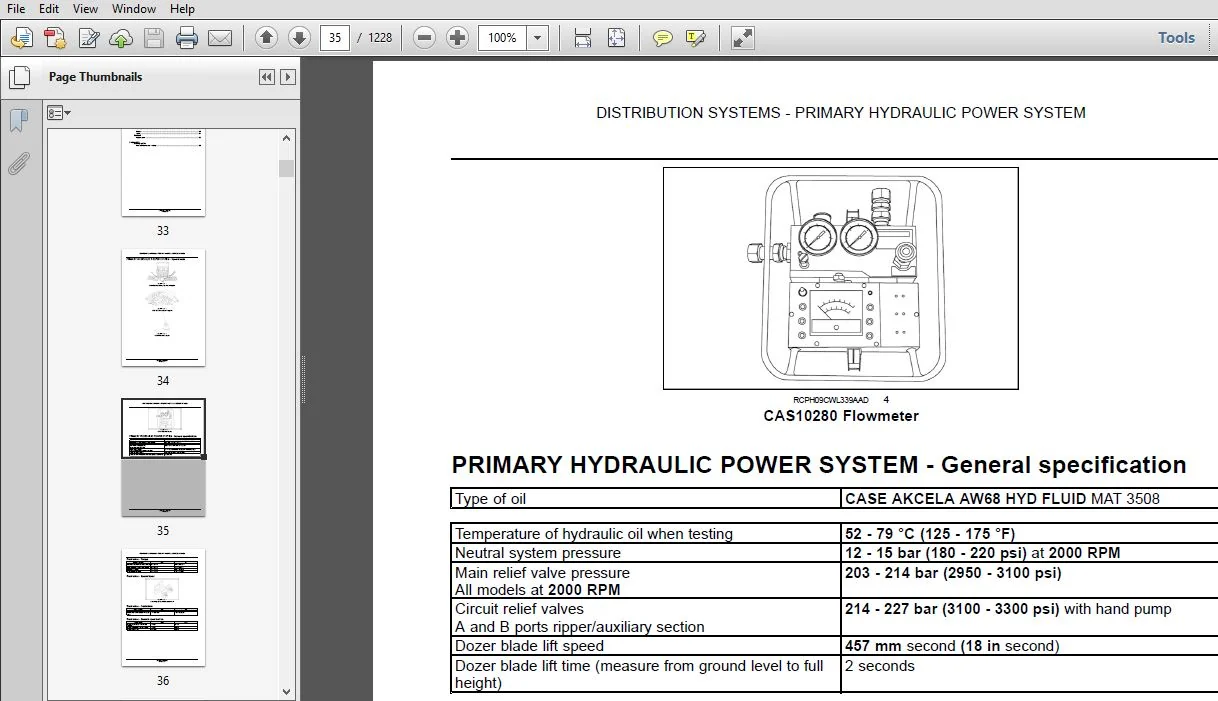Click the thumbnails scrollbar up arrow
Viewport: 1218px width, 701px height.
[287, 138]
